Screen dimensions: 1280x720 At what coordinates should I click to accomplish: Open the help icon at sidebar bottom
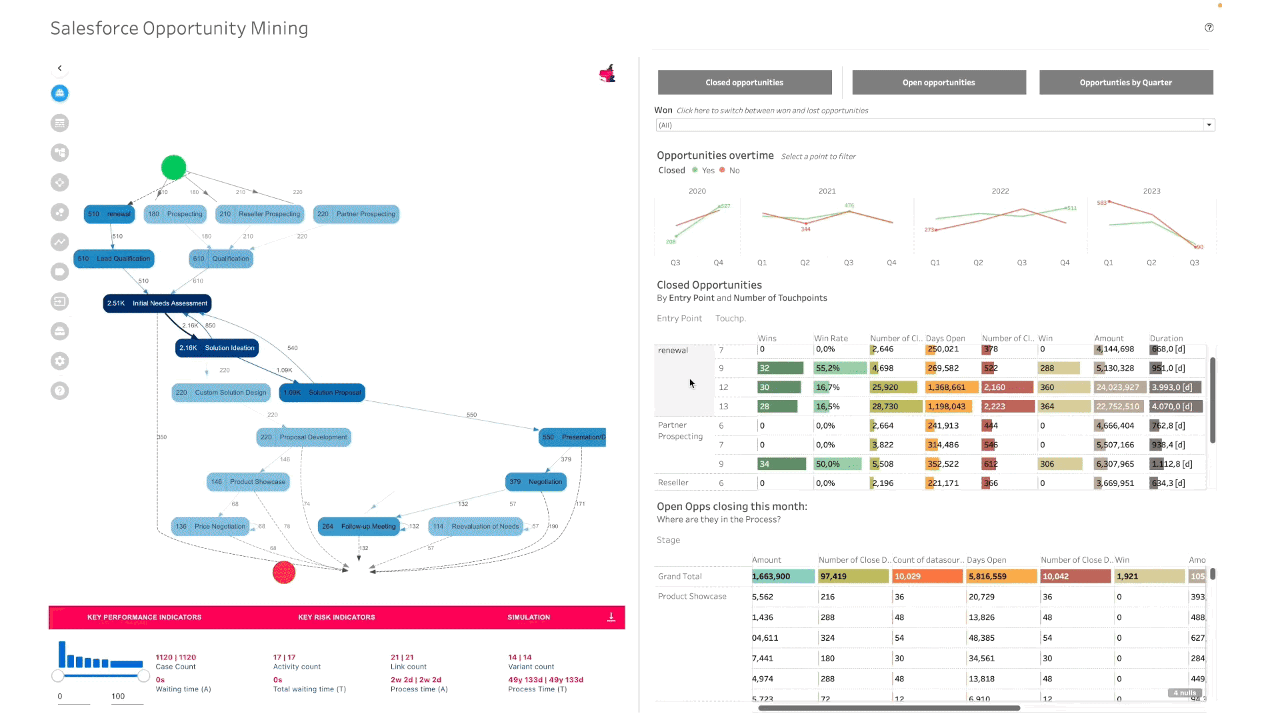click(59, 390)
